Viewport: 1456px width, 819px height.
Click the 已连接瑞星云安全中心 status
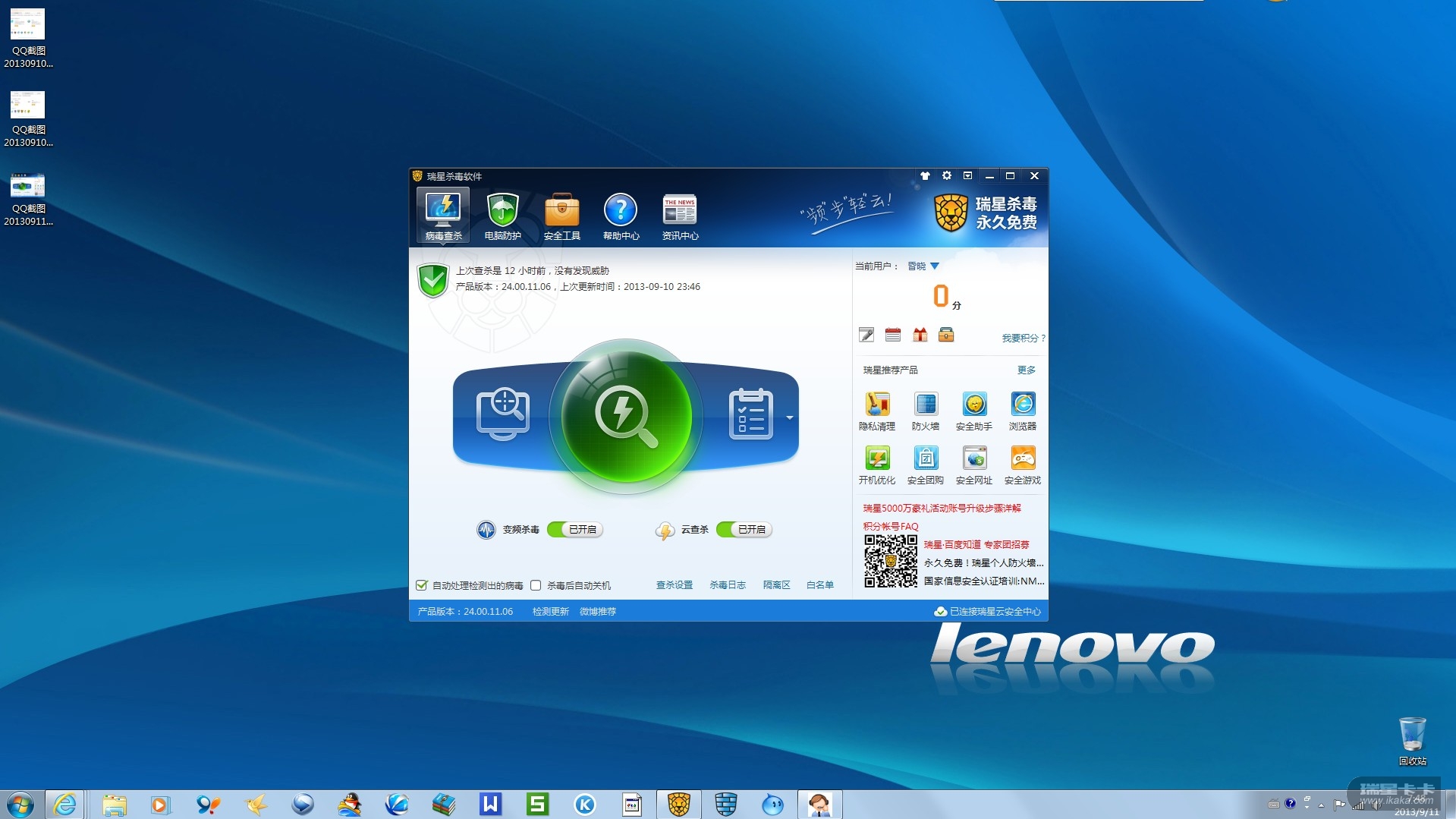point(987,612)
